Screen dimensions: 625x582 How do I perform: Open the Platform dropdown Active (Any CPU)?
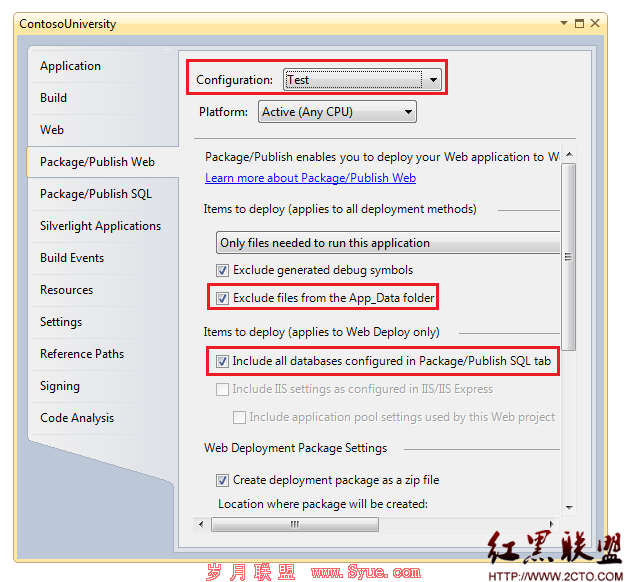(x=337, y=112)
